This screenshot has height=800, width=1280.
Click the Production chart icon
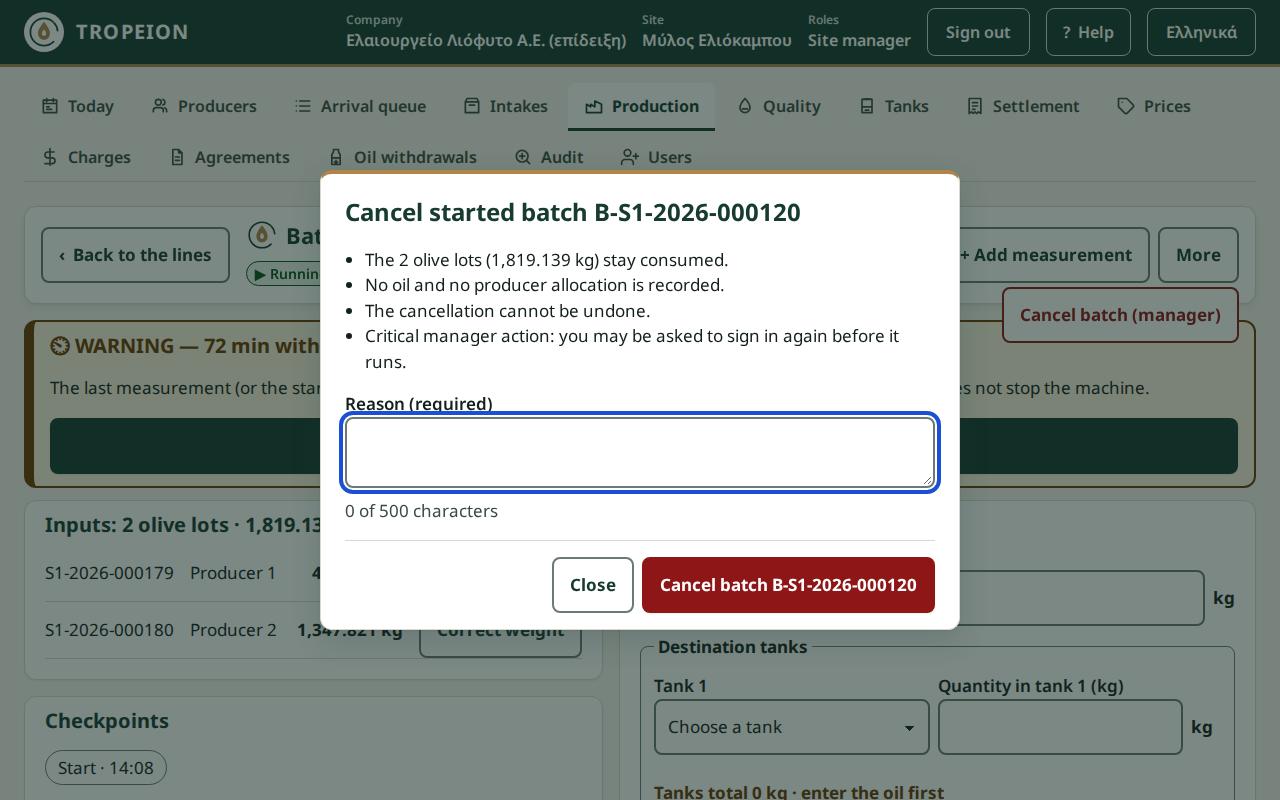coord(594,106)
